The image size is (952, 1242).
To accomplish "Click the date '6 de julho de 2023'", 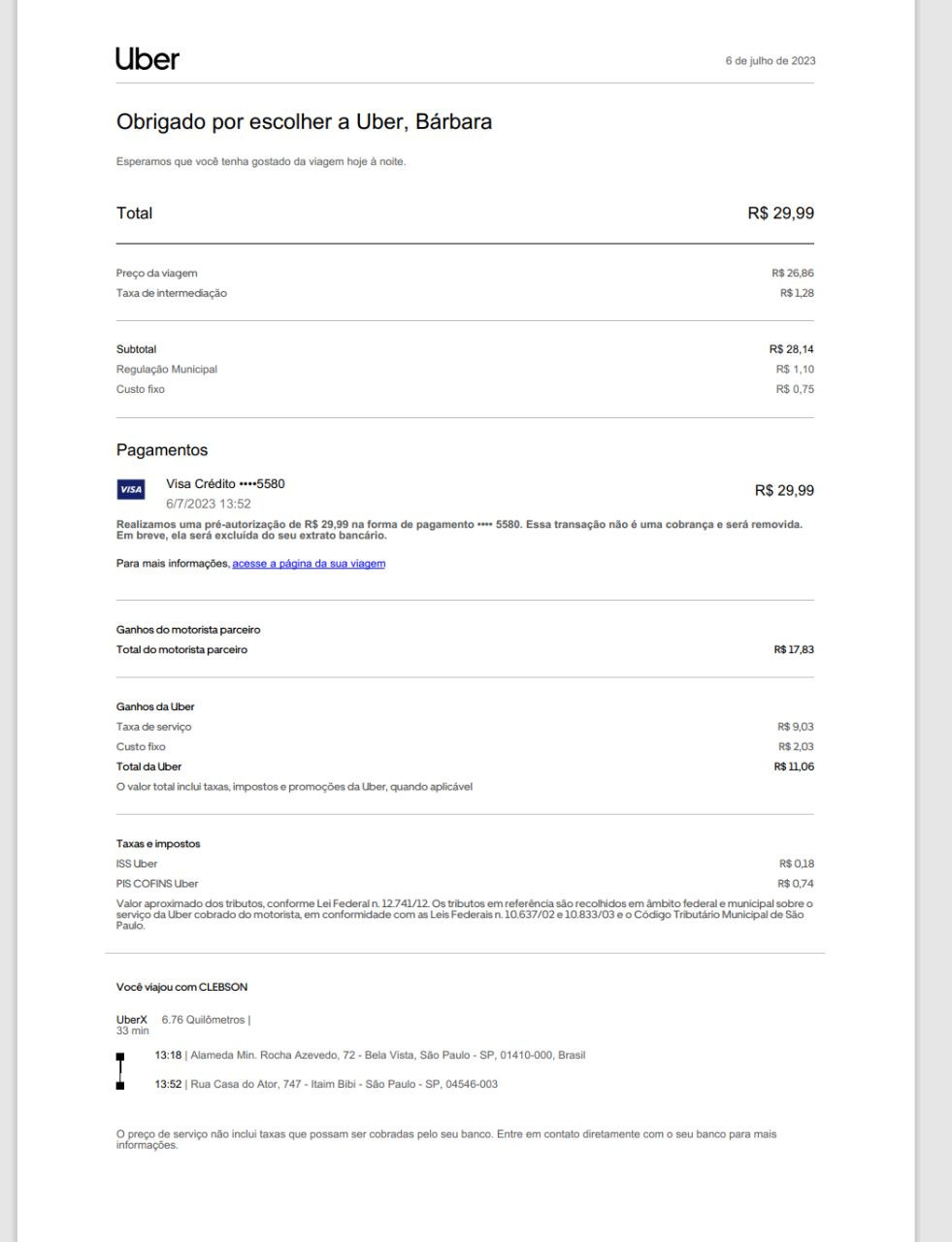I will [770, 61].
